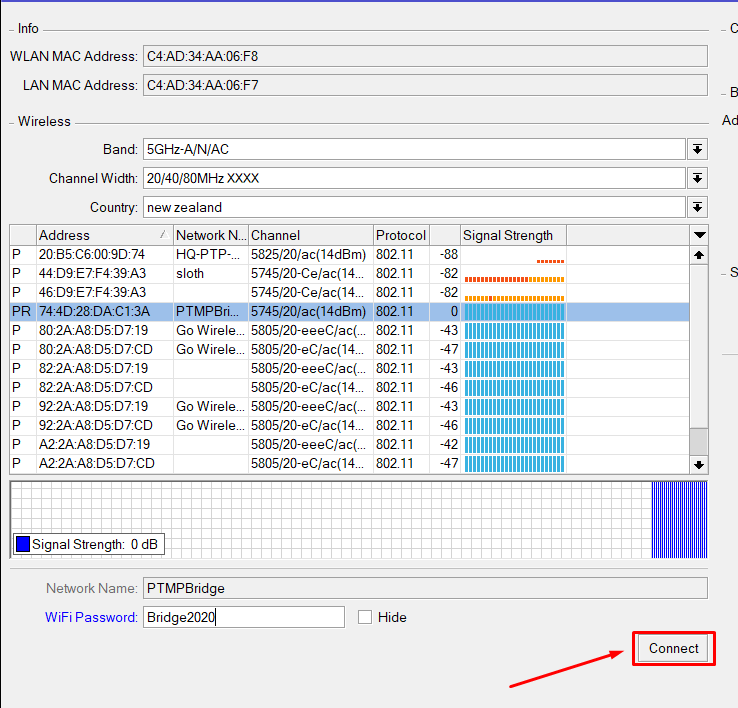738x708 pixels.
Task: Click the WLAN MAC Address field
Action: [x=424, y=56]
